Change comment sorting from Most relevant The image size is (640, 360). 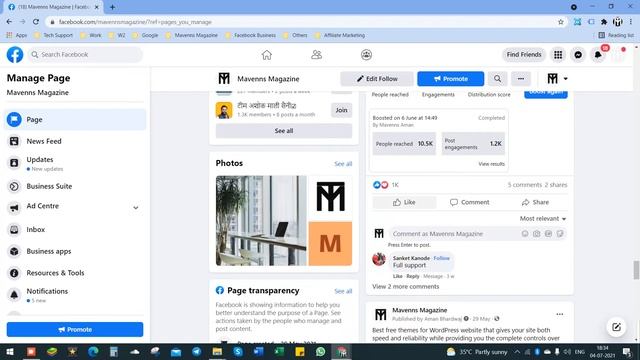click(543, 219)
